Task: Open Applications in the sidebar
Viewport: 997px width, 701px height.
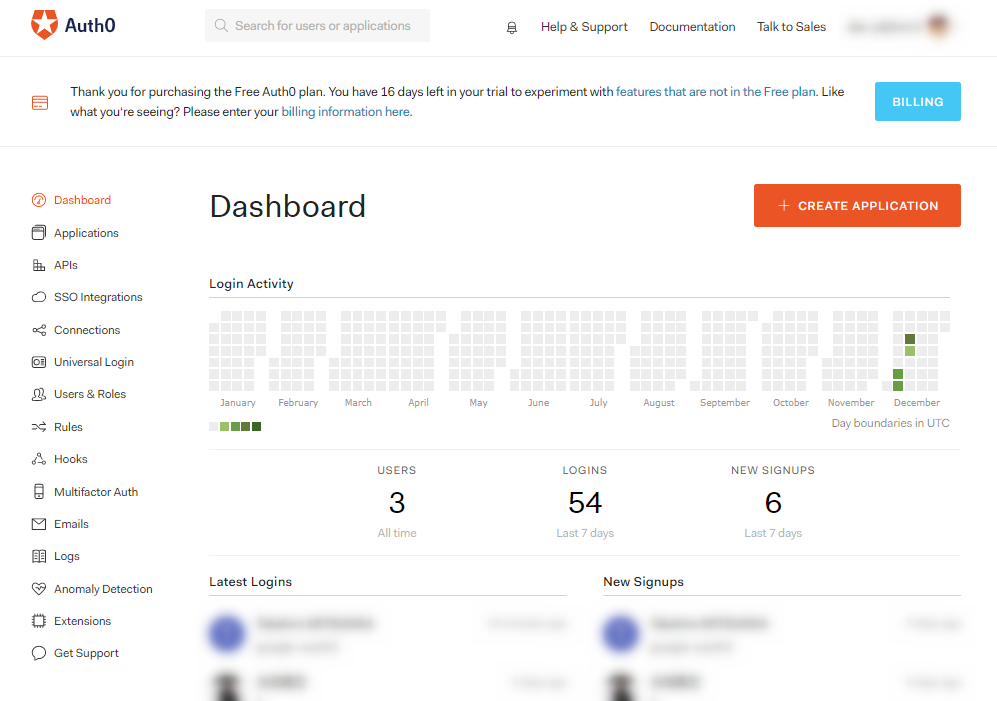Action: [x=86, y=233]
